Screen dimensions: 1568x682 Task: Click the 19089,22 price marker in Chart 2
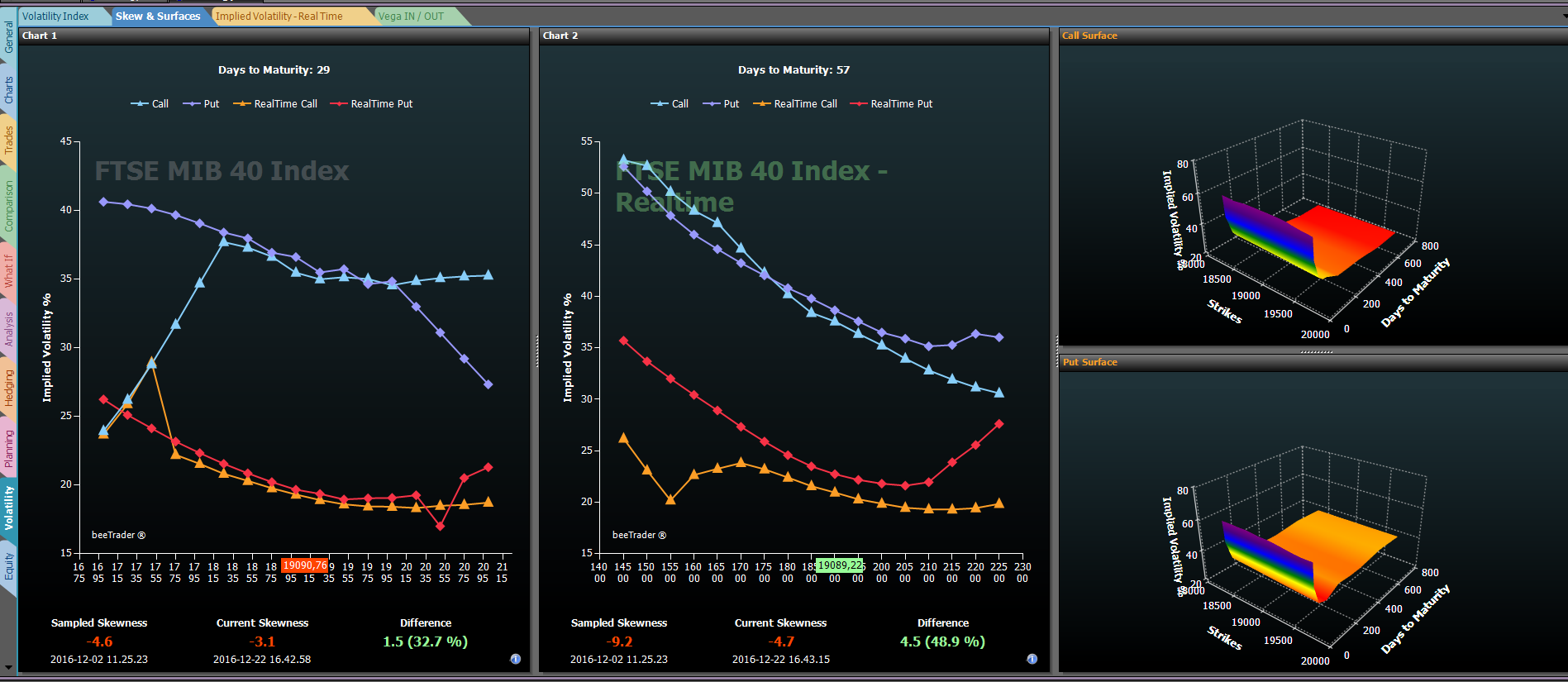840,565
